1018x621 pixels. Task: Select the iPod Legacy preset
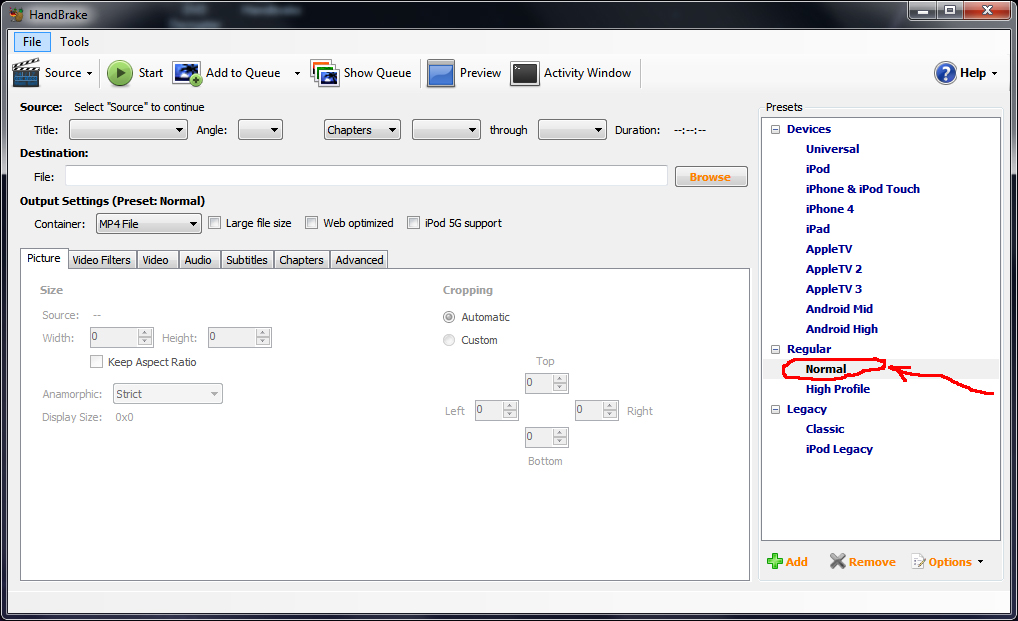(x=839, y=449)
